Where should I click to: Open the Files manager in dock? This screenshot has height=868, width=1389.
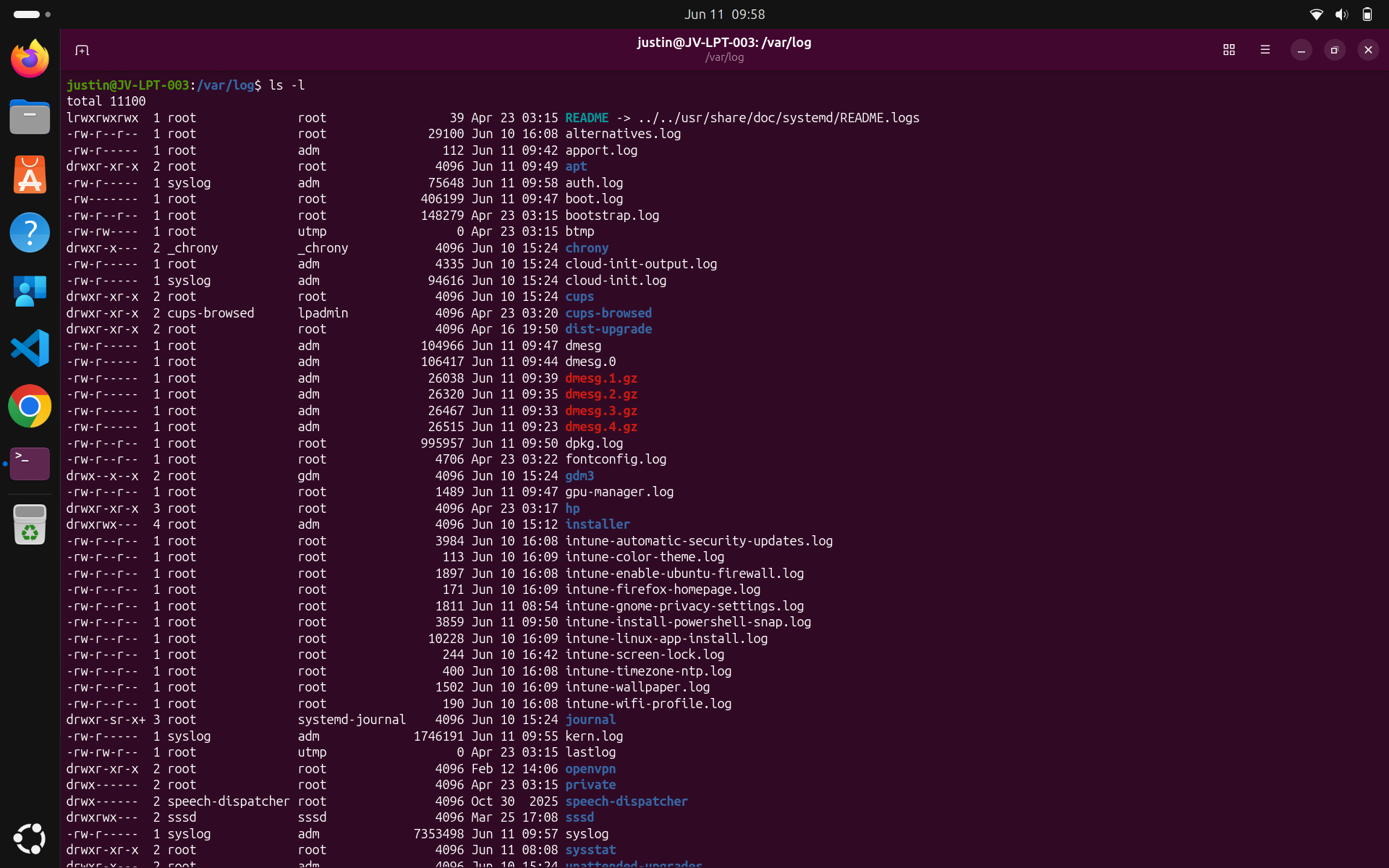click(30, 116)
